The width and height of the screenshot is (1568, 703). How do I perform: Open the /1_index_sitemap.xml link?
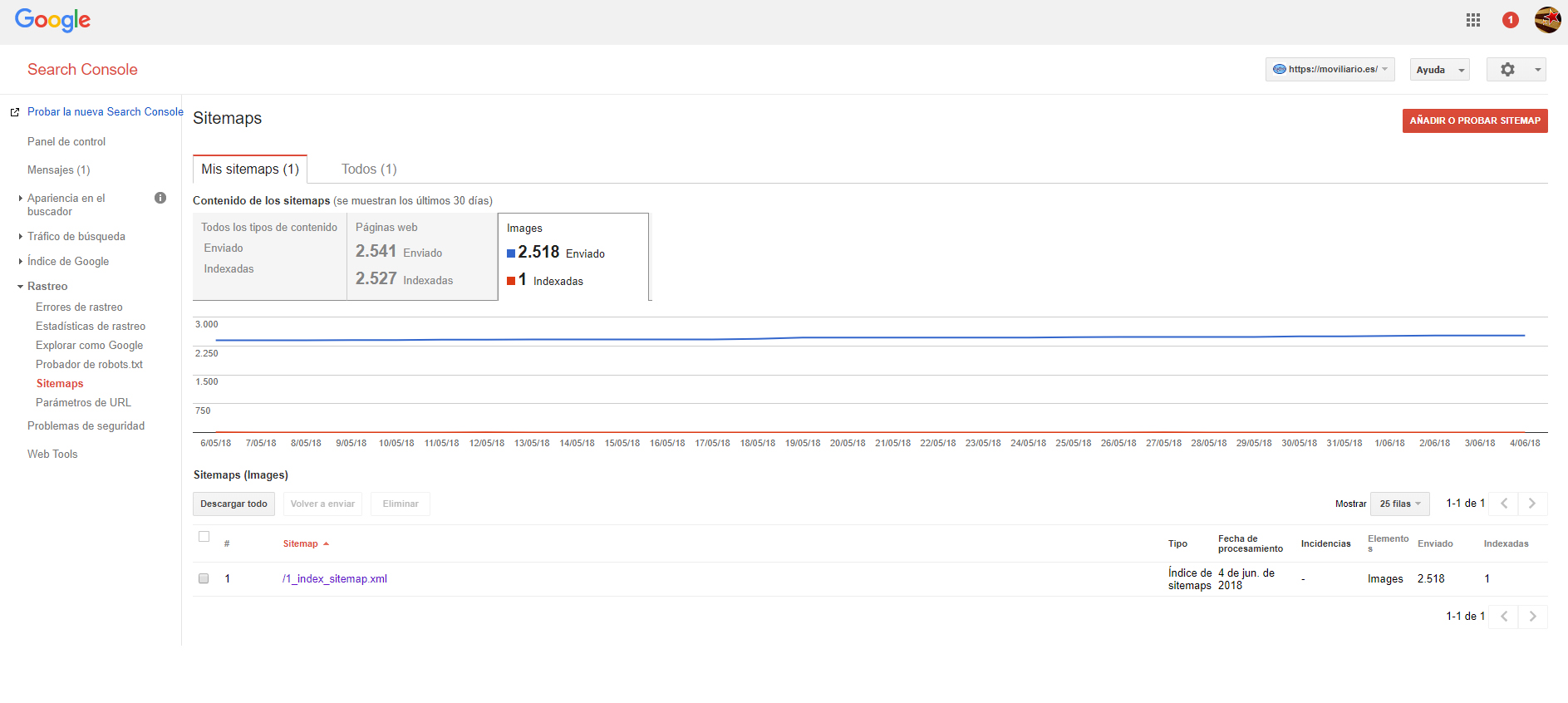click(335, 579)
